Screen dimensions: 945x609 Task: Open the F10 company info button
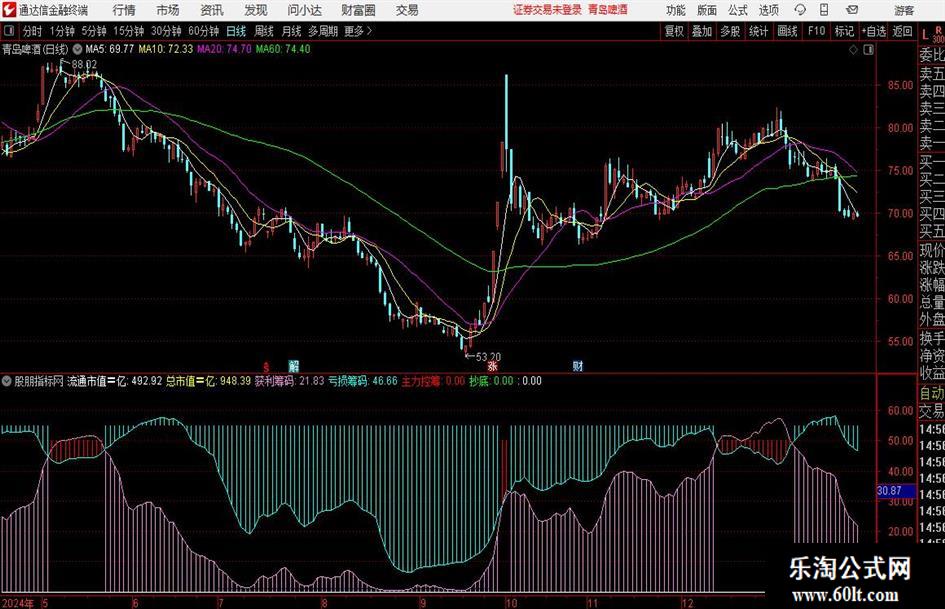816,31
